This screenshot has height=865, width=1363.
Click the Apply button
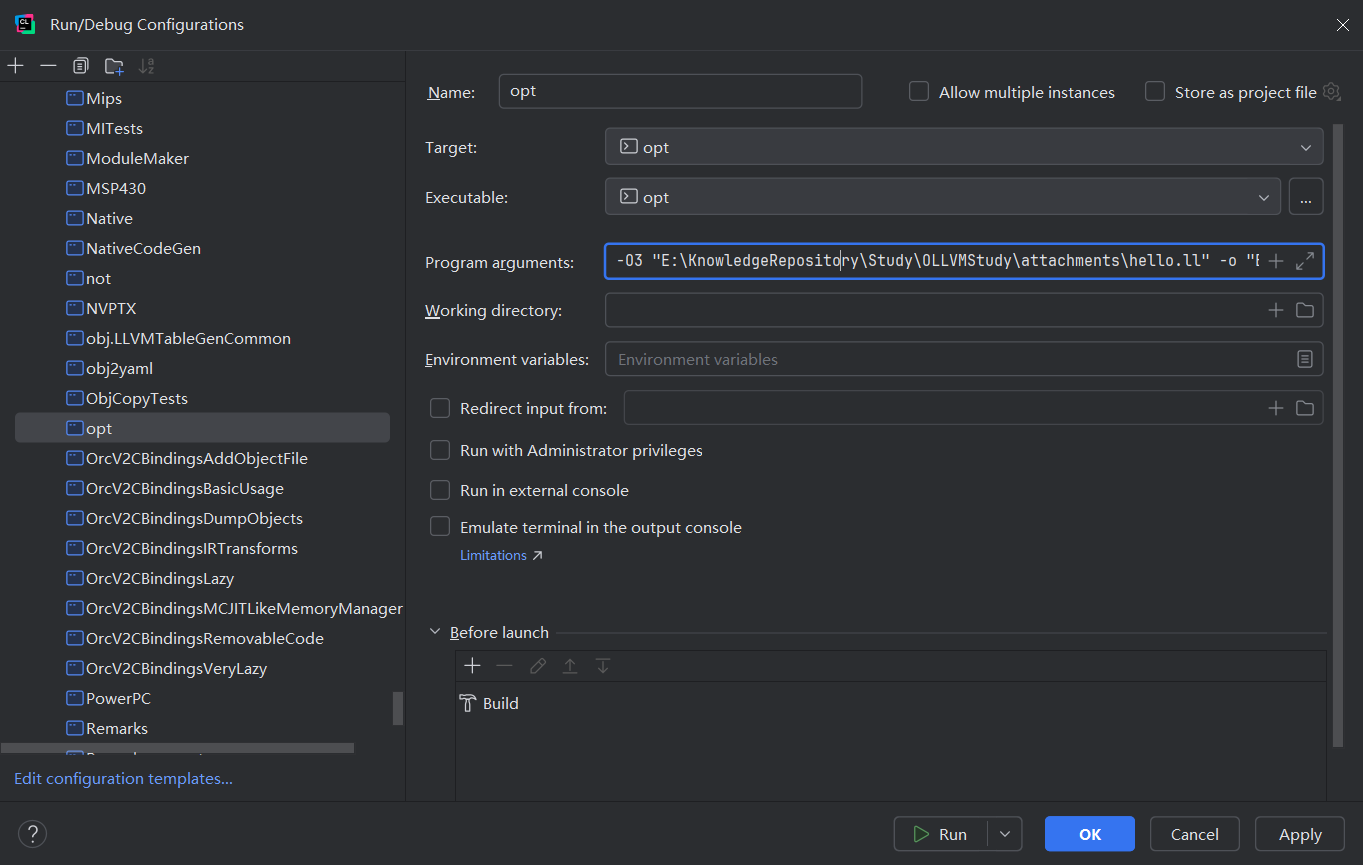click(1300, 834)
